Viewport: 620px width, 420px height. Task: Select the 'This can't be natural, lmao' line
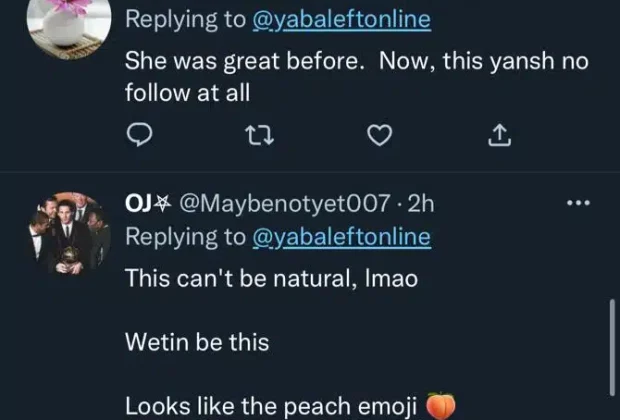tap(270, 279)
